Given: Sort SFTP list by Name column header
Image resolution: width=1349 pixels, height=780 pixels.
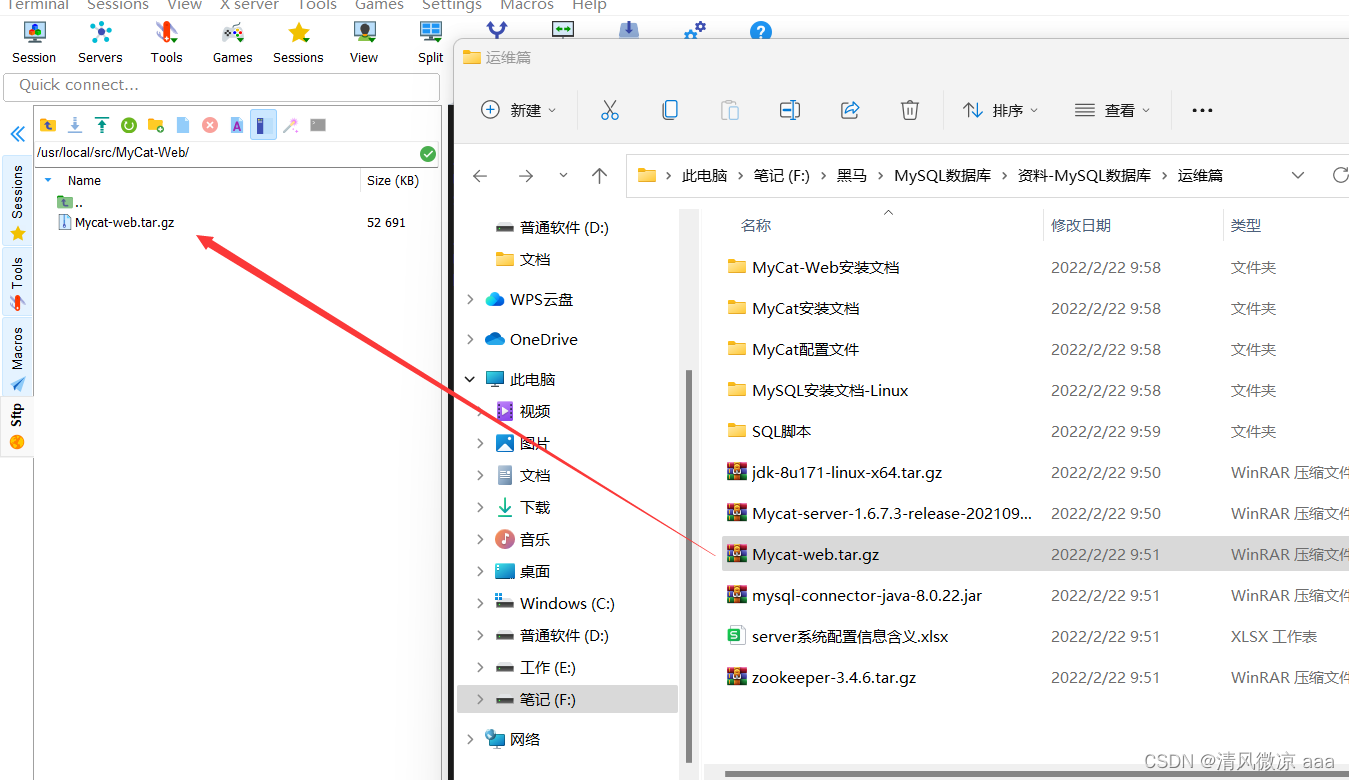Looking at the screenshot, I should pos(84,181).
